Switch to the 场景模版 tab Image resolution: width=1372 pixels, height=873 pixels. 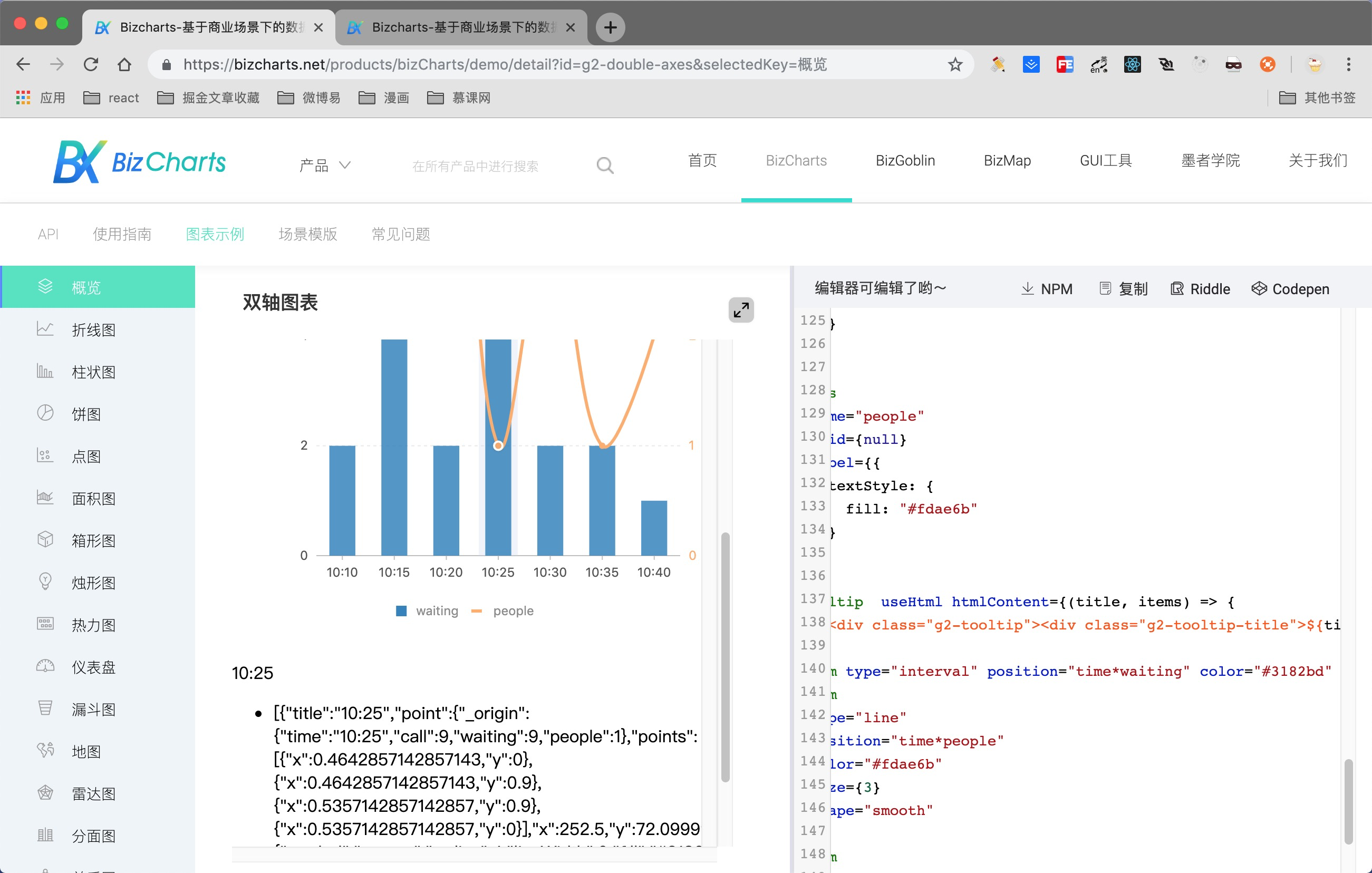tap(308, 234)
